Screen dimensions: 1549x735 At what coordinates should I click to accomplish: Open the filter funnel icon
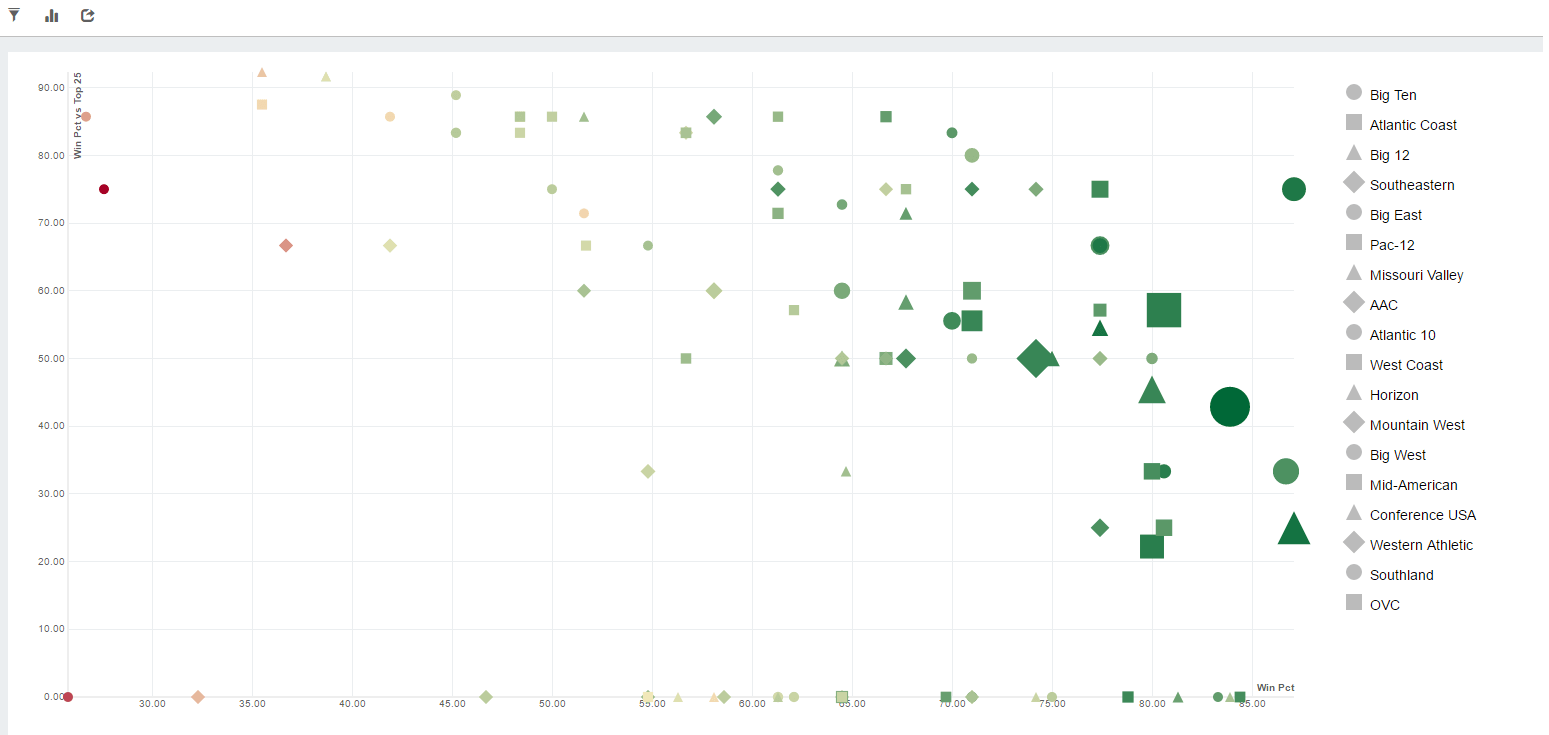pos(14,15)
